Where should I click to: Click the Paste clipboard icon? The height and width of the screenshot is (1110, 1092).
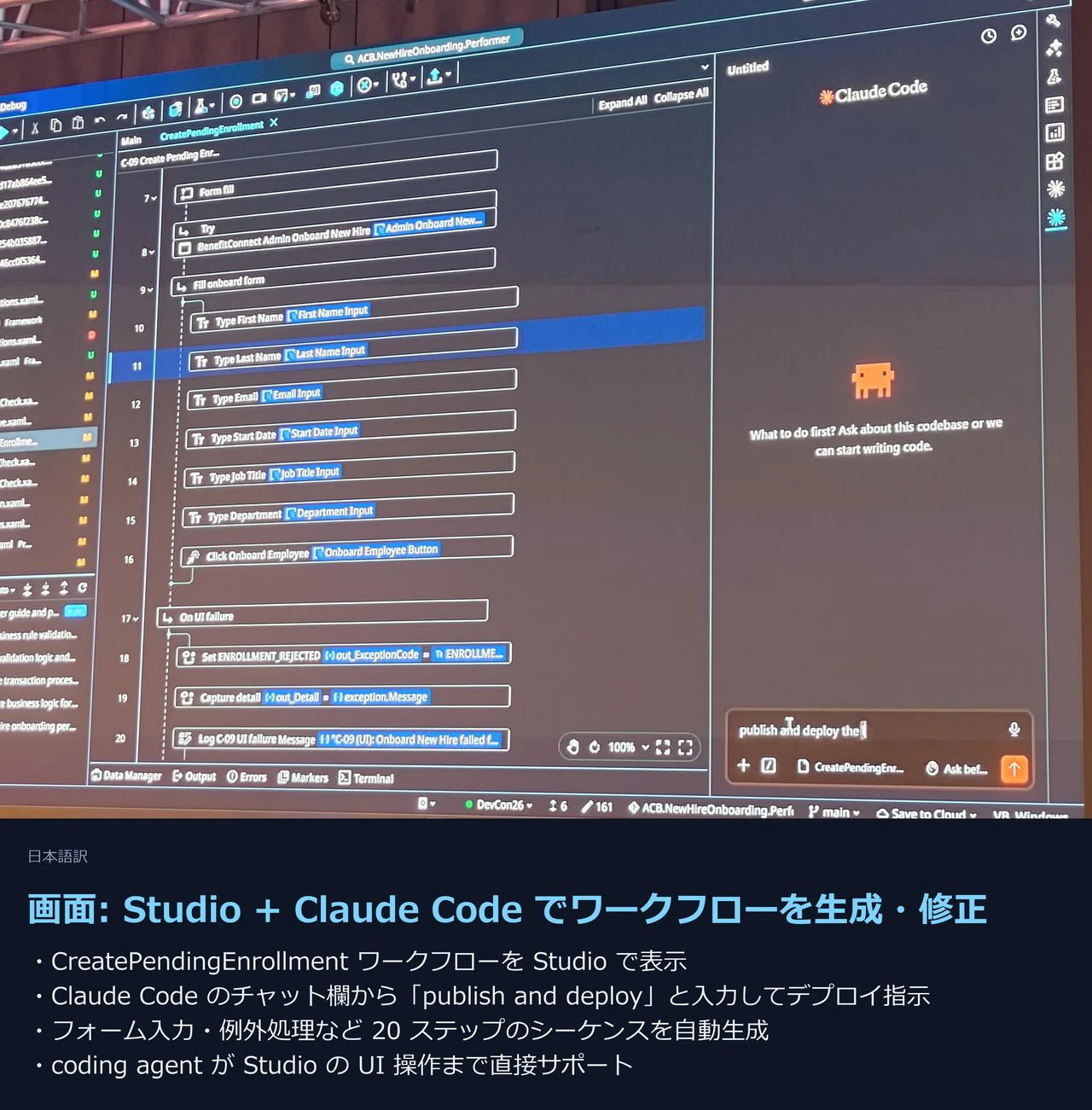[78, 123]
